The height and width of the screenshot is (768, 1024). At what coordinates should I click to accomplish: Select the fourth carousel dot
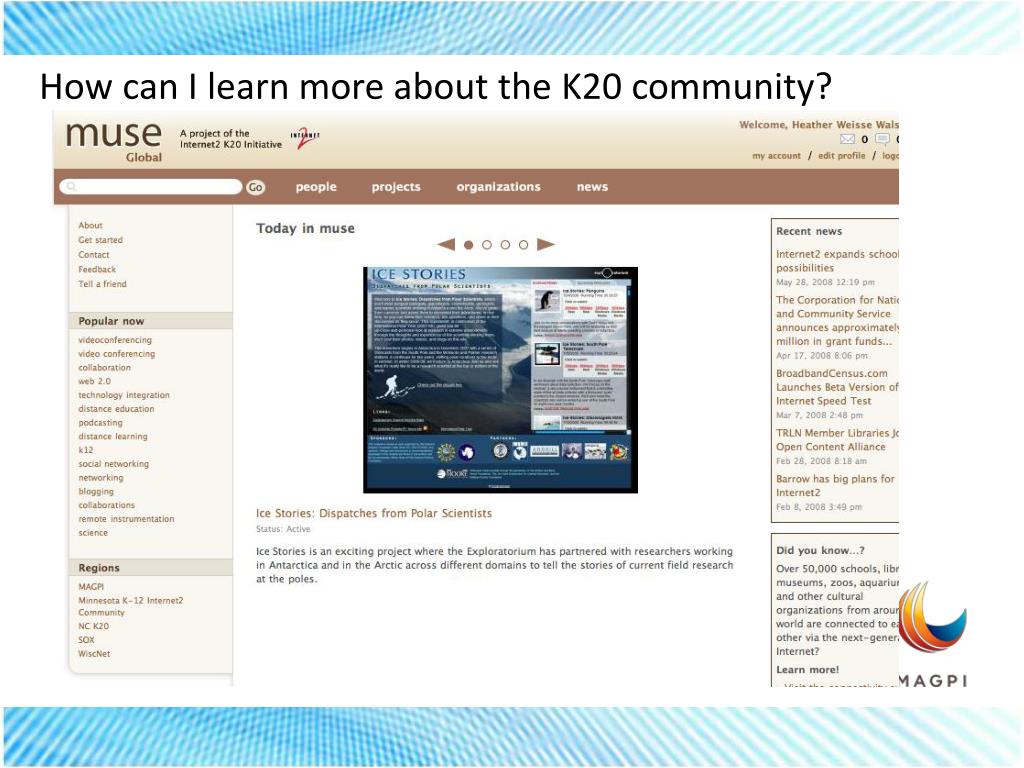(x=523, y=245)
